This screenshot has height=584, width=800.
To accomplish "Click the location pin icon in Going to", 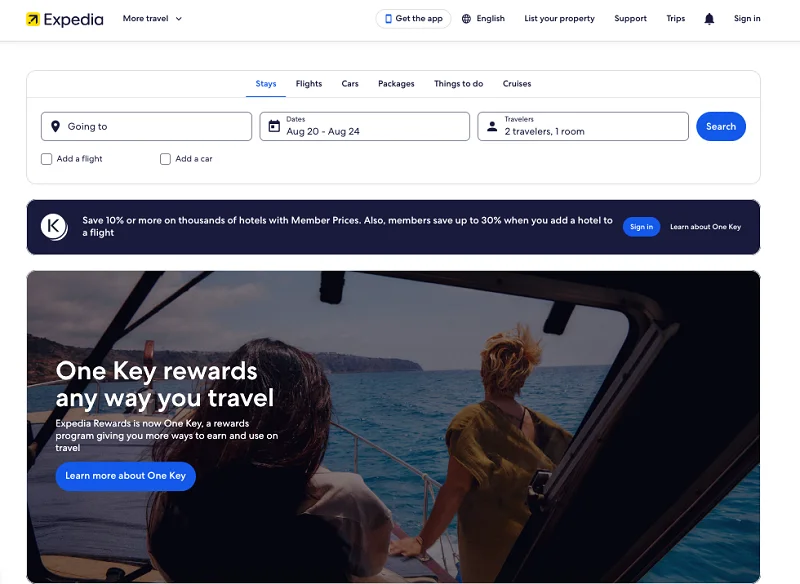I will point(56,126).
